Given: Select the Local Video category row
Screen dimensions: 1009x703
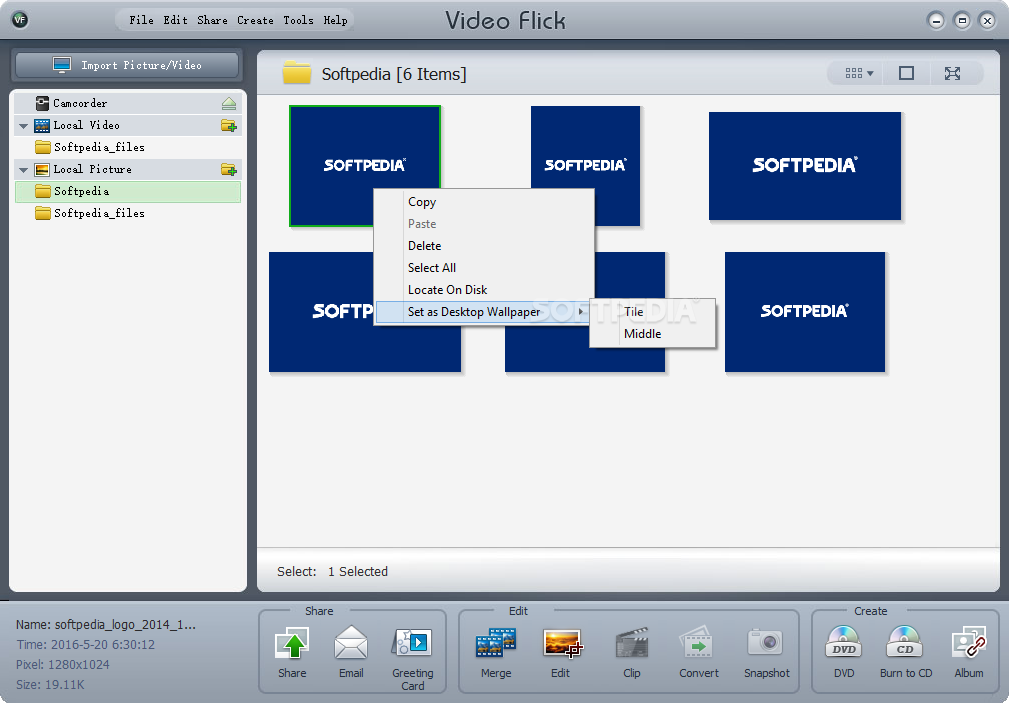Looking at the screenshot, I should pyautogui.click(x=128, y=126).
